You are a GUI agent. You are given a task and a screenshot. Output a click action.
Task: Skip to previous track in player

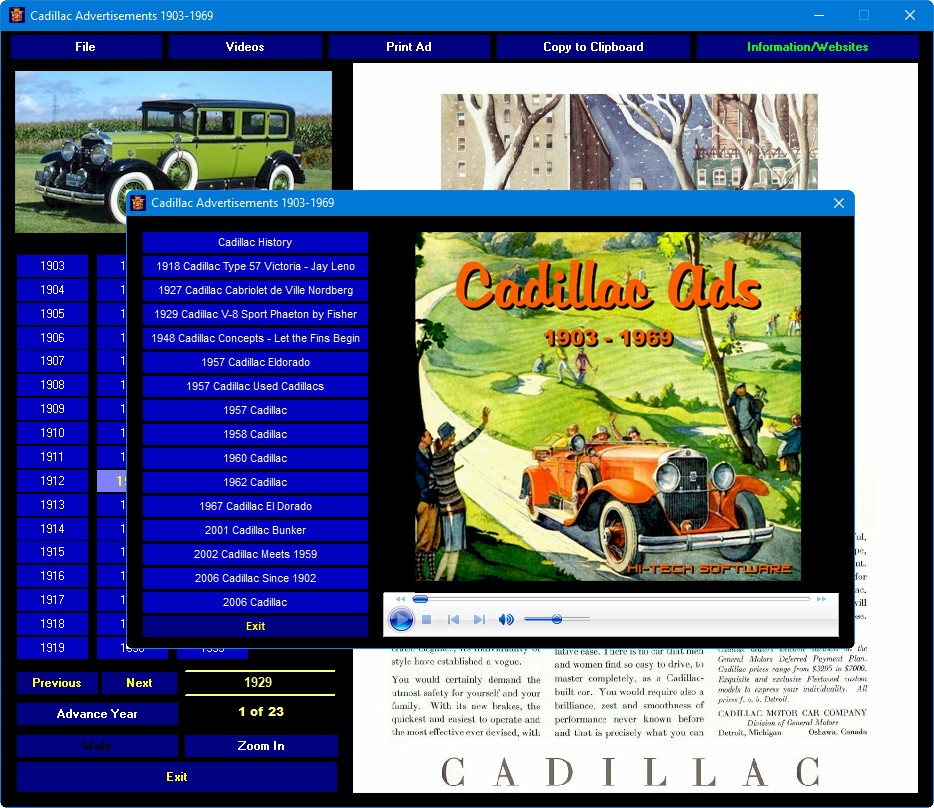(x=453, y=620)
